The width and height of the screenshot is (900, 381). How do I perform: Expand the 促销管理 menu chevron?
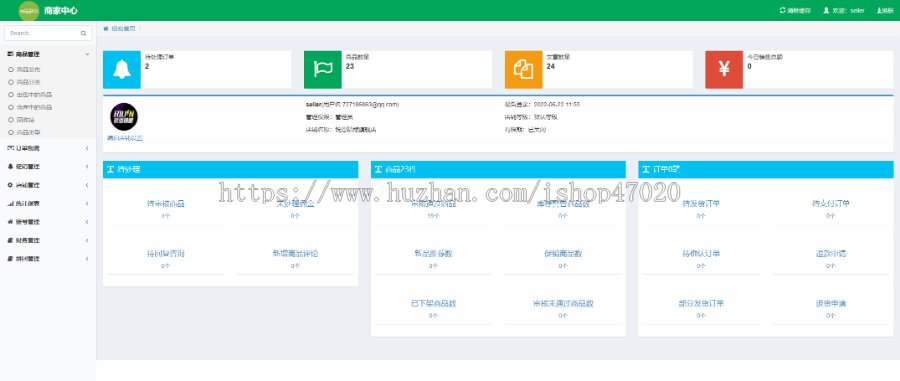[x=87, y=166]
